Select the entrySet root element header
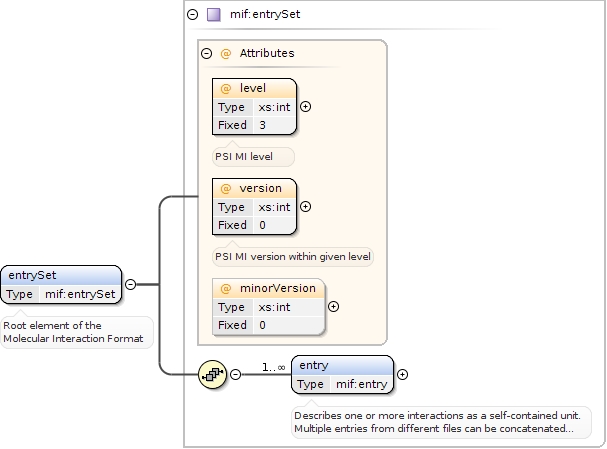The height and width of the screenshot is (449, 607). pyautogui.click(x=61, y=275)
